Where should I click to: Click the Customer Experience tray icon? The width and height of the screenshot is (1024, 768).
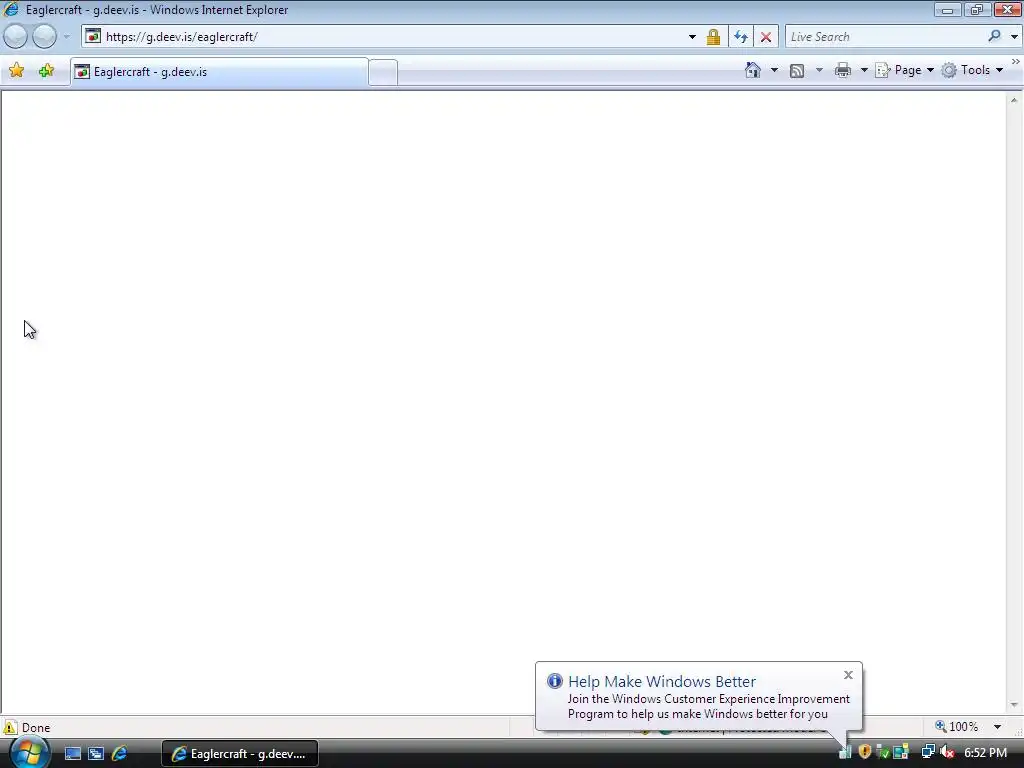click(845, 752)
